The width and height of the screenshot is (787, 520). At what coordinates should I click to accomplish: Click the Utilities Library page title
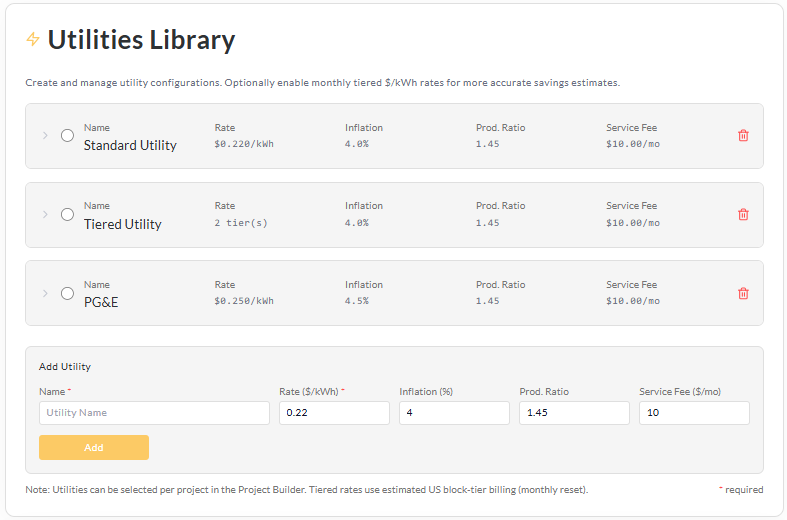141,40
